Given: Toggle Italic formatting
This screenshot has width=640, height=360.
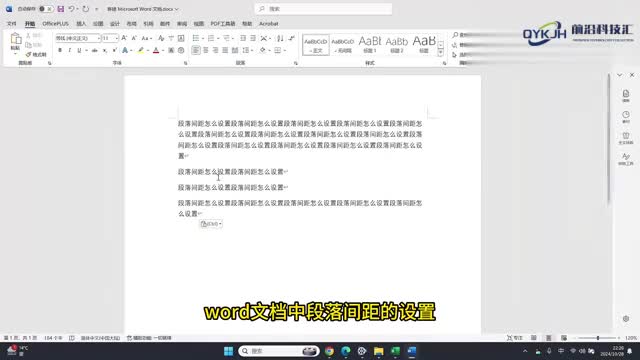Looking at the screenshot, I should (69, 50).
